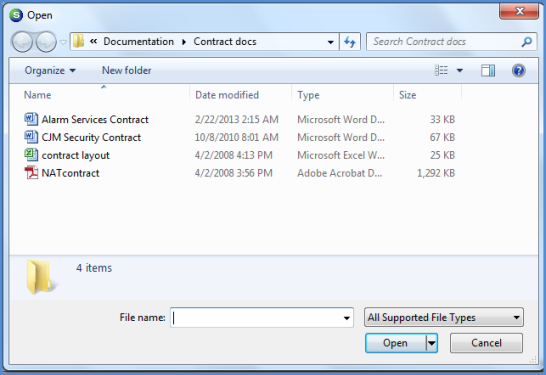Screen dimensions: 546x375
Task: Click the Back navigation arrow
Action: coord(23,42)
